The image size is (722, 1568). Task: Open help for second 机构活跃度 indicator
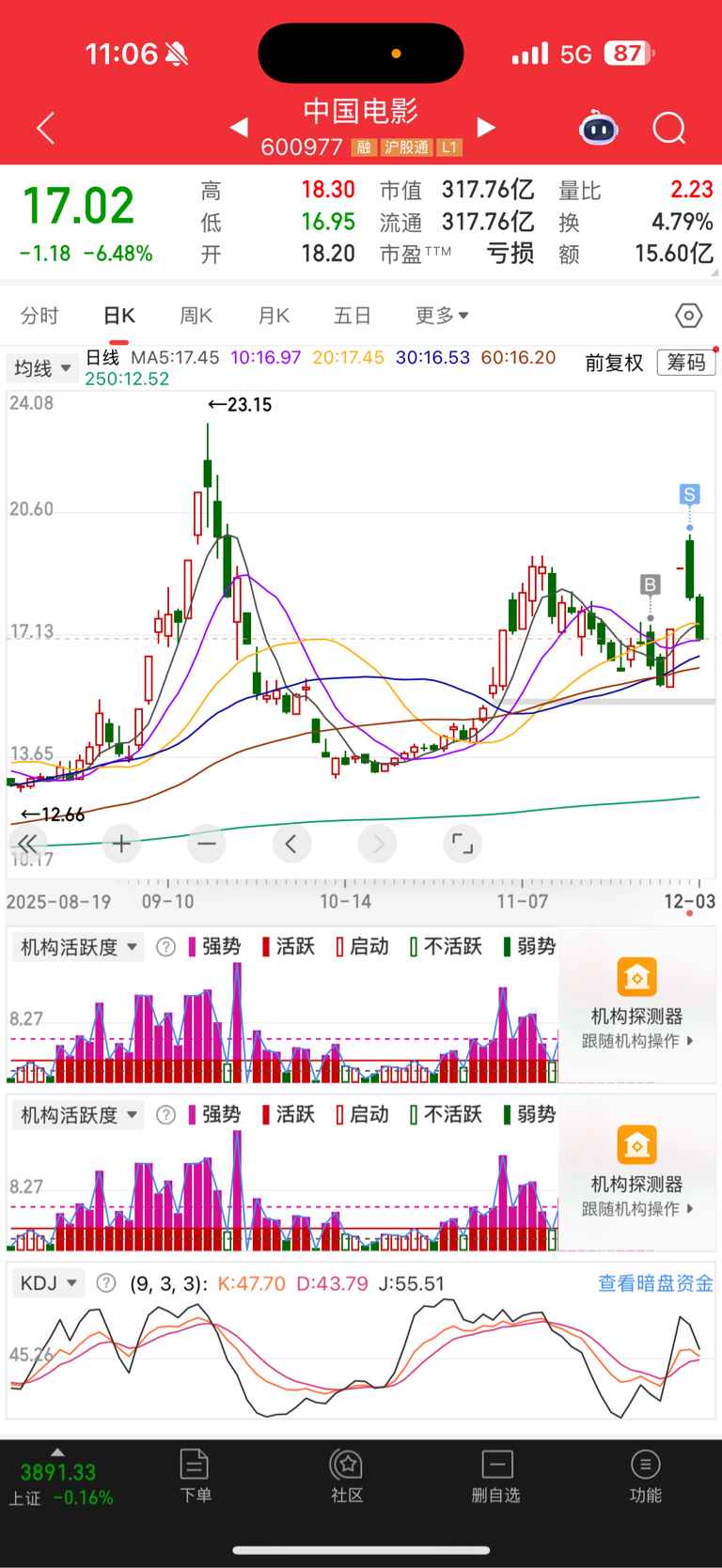pos(165,1115)
